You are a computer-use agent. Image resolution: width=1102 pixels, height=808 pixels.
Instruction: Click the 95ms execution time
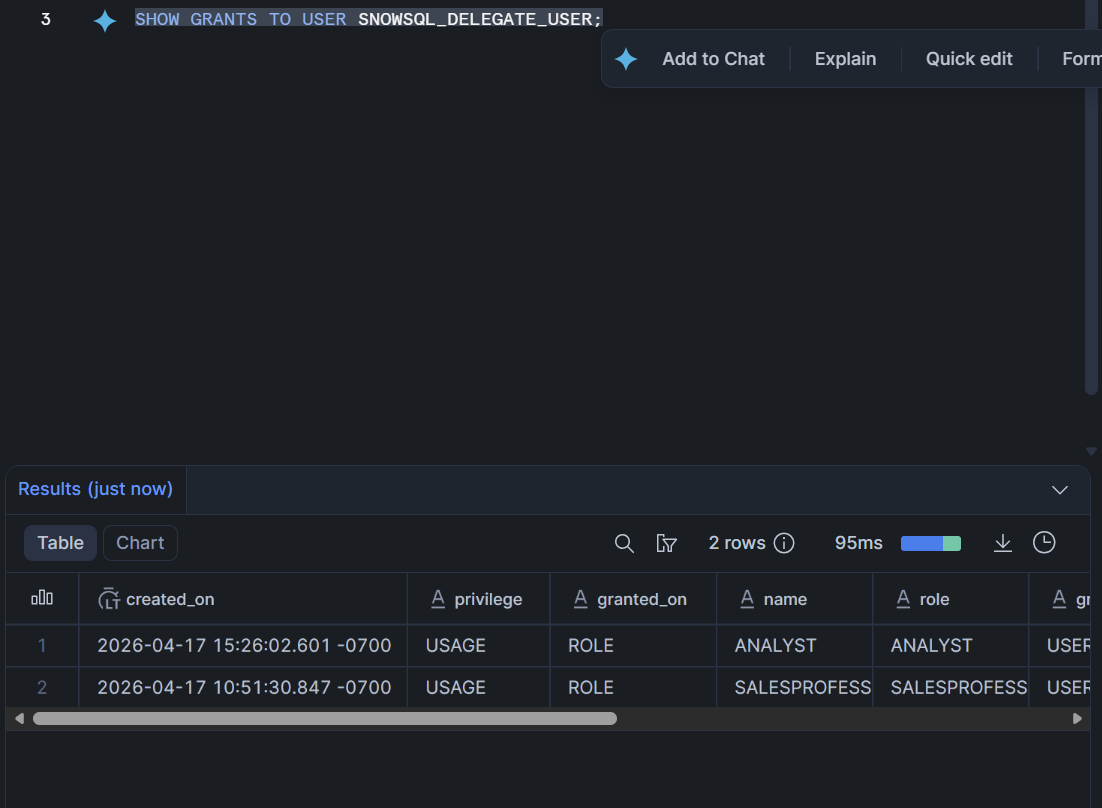[858, 543]
